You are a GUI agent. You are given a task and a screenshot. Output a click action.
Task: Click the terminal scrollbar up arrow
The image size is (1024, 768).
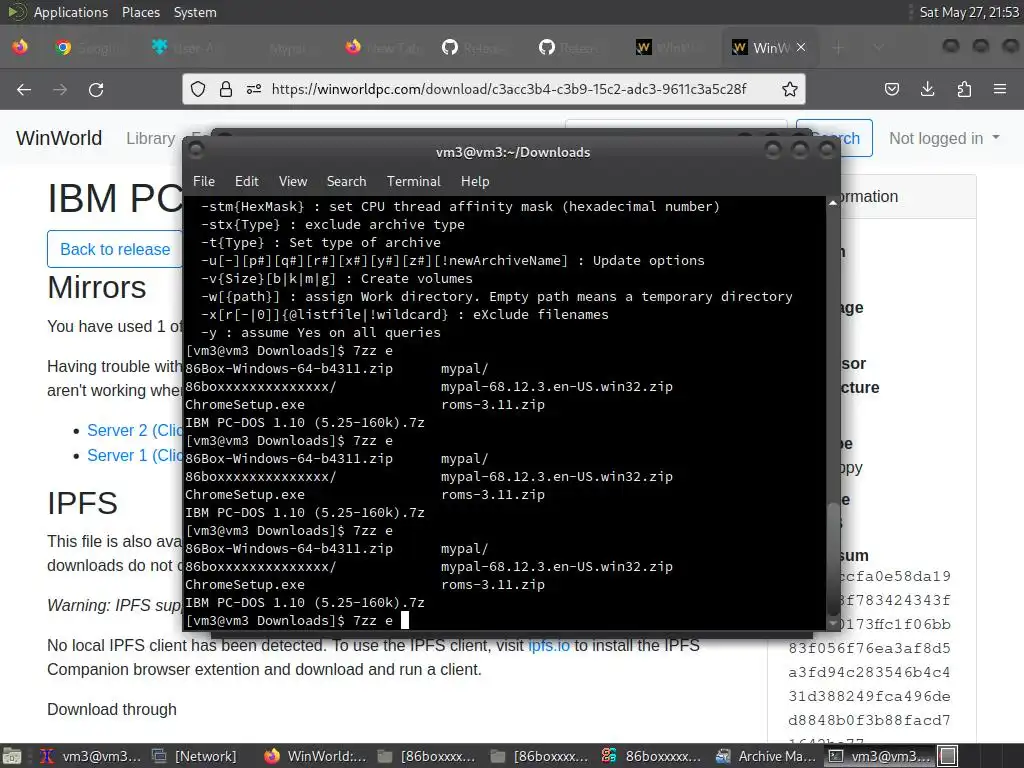(x=833, y=203)
